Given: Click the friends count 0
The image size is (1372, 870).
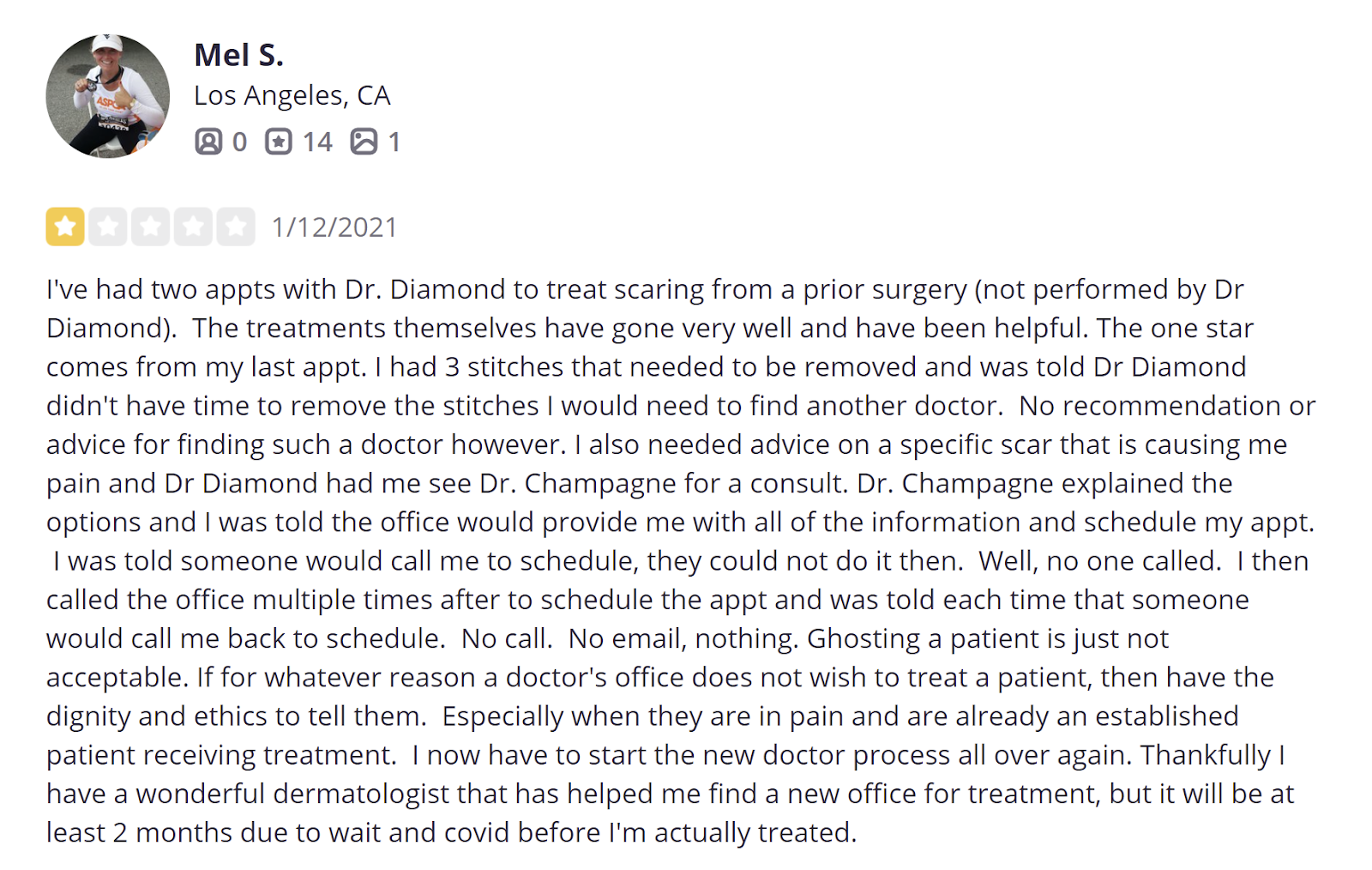Looking at the screenshot, I should (x=239, y=142).
